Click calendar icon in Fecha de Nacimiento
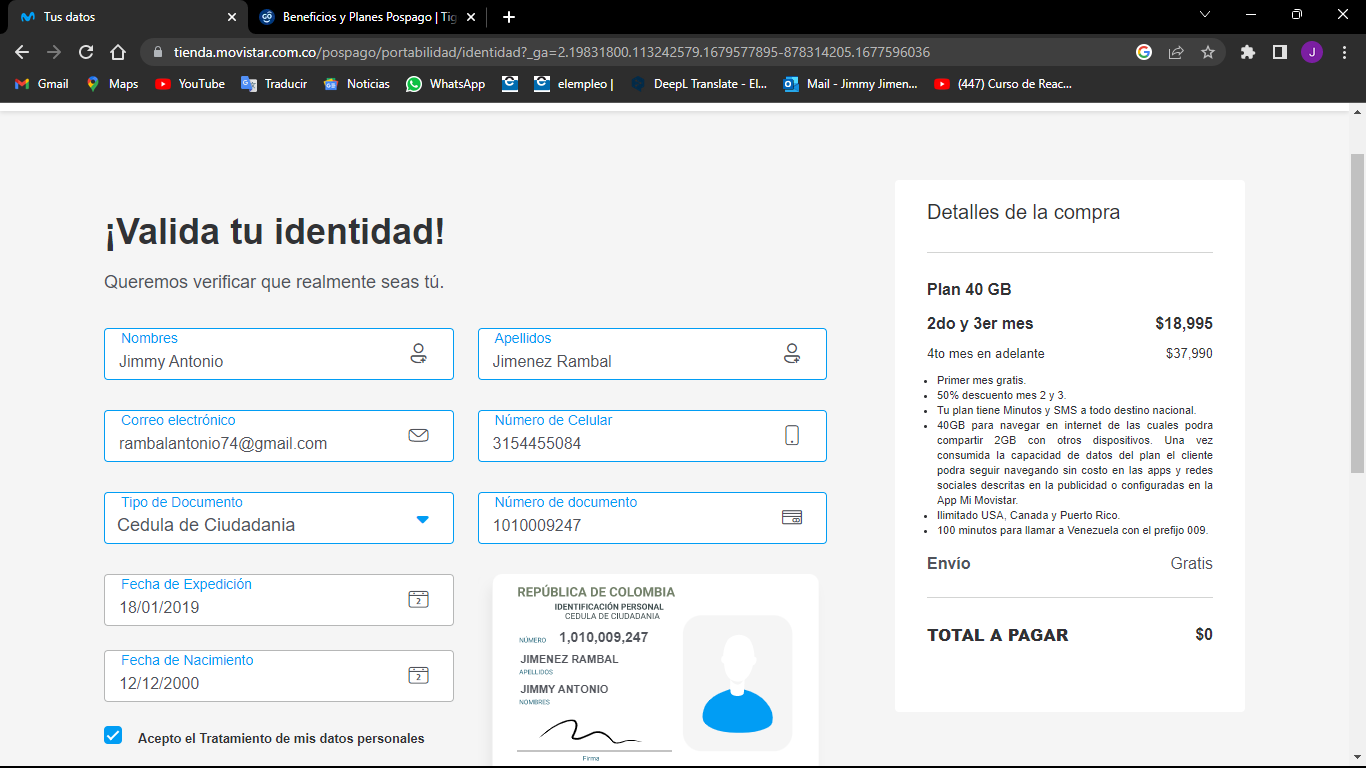This screenshot has height=768, width=1366. pos(418,675)
